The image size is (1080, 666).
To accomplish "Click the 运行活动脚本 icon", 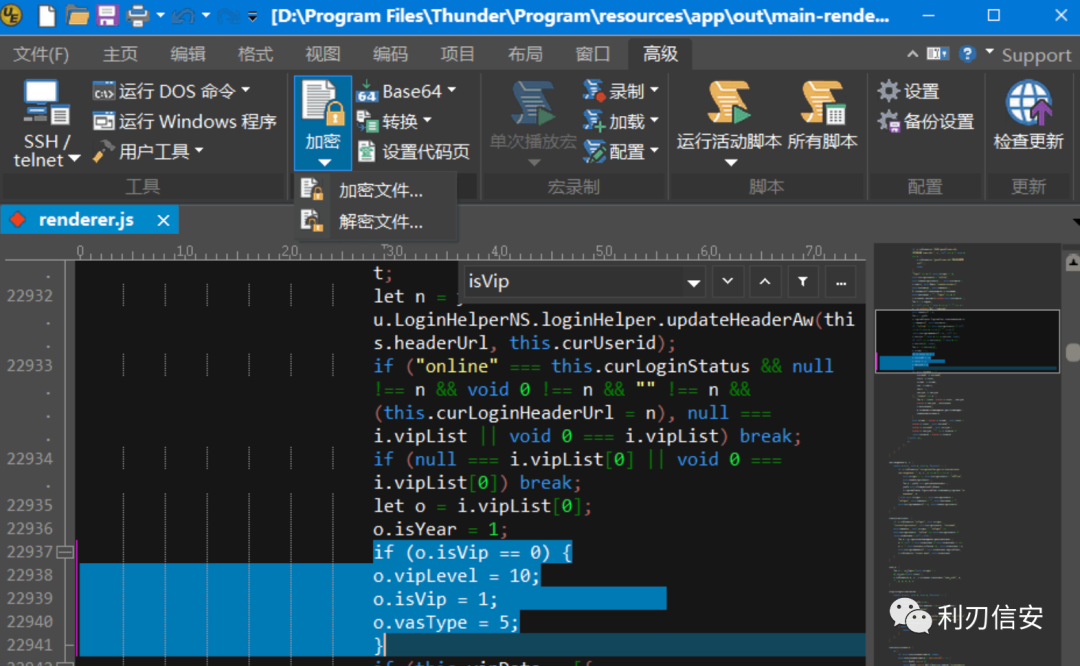I will (x=729, y=102).
